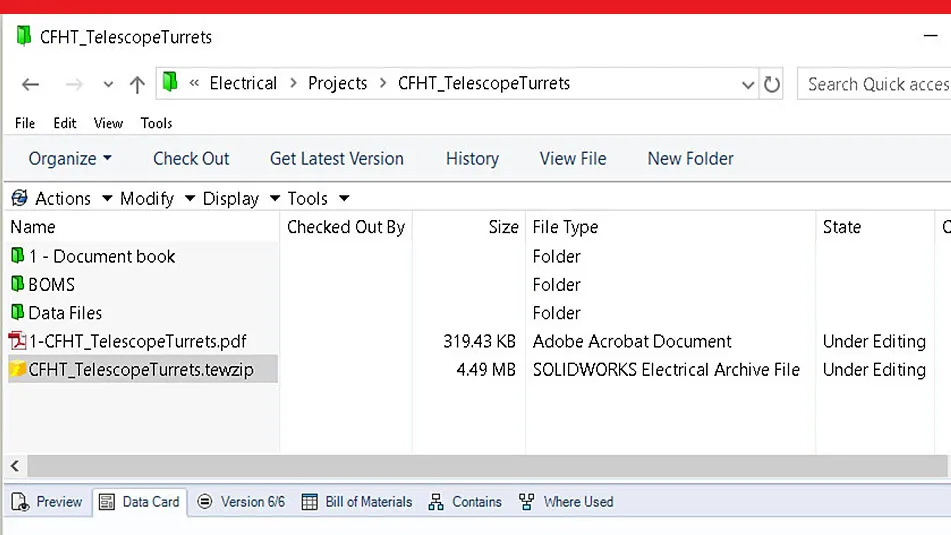The width and height of the screenshot is (951, 535).
Task: Click the horizontal scrollbar left arrow
Action: [x=15, y=466]
